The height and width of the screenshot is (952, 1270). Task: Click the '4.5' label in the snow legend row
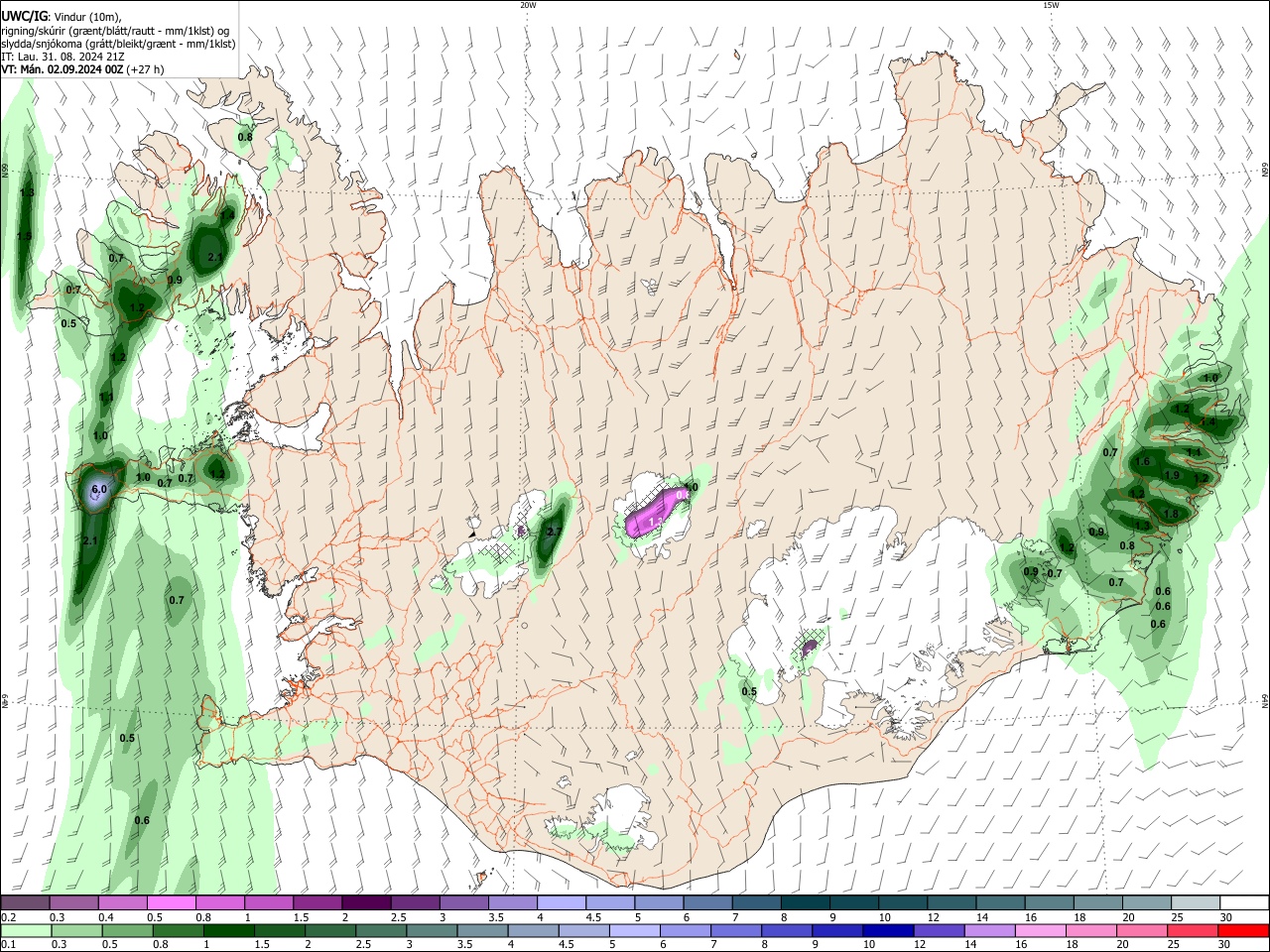point(593,917)
